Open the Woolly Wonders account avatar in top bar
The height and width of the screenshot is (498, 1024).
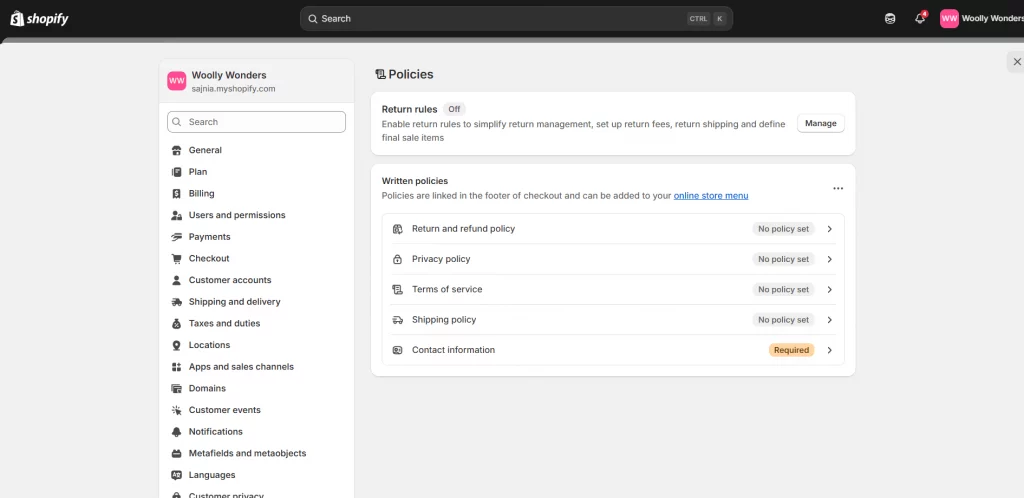(949, 18)
